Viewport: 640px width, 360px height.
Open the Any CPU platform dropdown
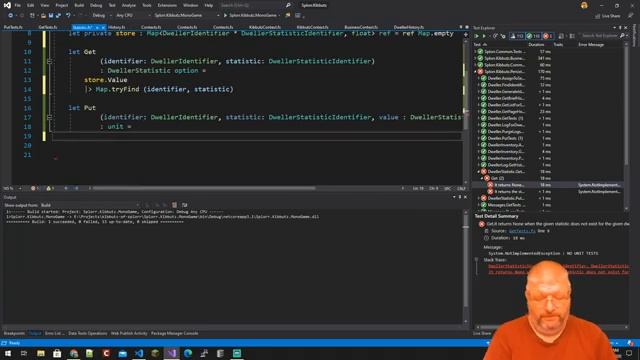tap(132, 16)
